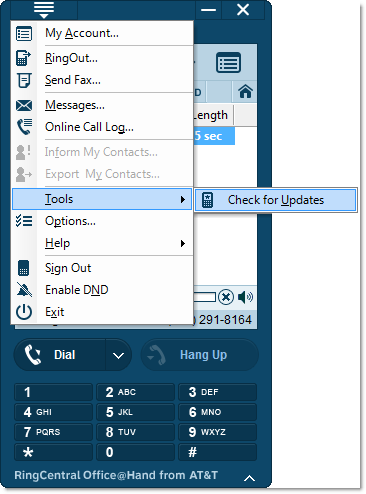Viewport: 366px width, 494px height.
Task: Click the Sign Out phone icon
Action: pyautogui.click(x=23, y=268)
